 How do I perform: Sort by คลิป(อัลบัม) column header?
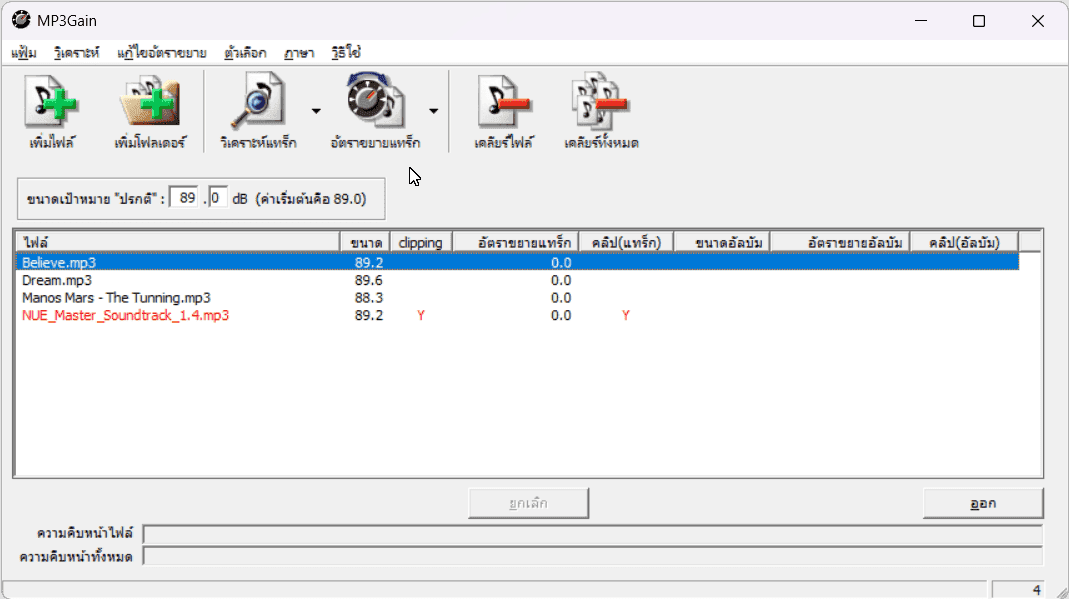click(x=964, y=243)
